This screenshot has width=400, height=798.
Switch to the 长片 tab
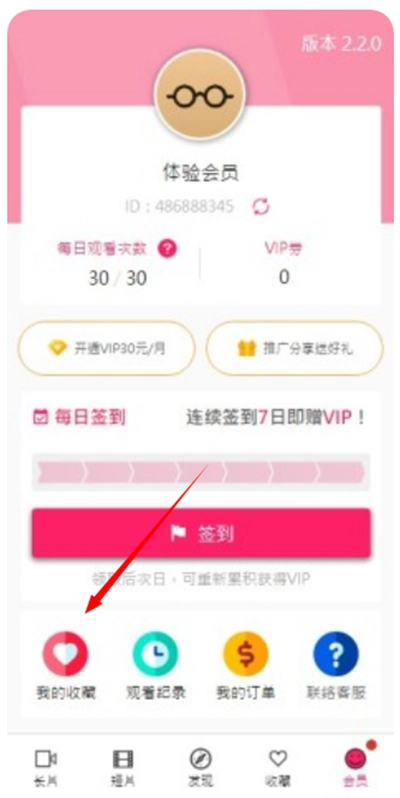46,766
